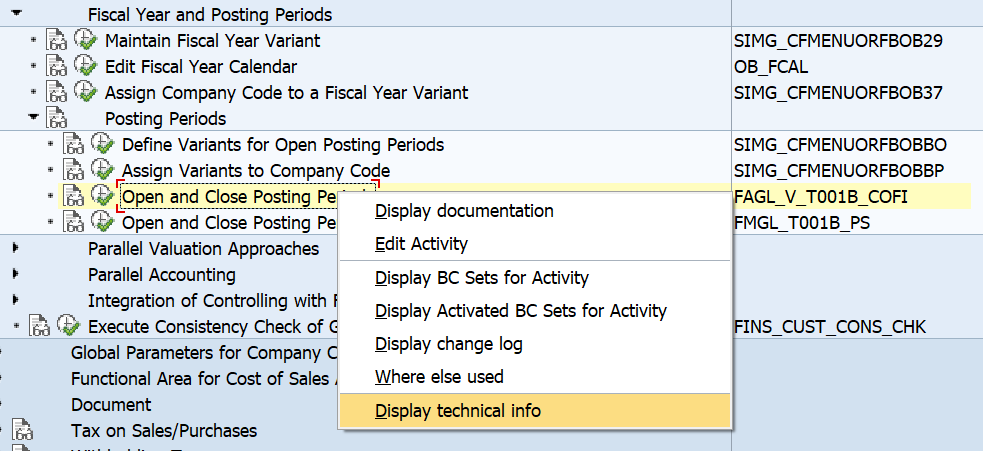
Task: Click documentation icon beside Tax on Sales/Purchases
Action: pos(23,431)
